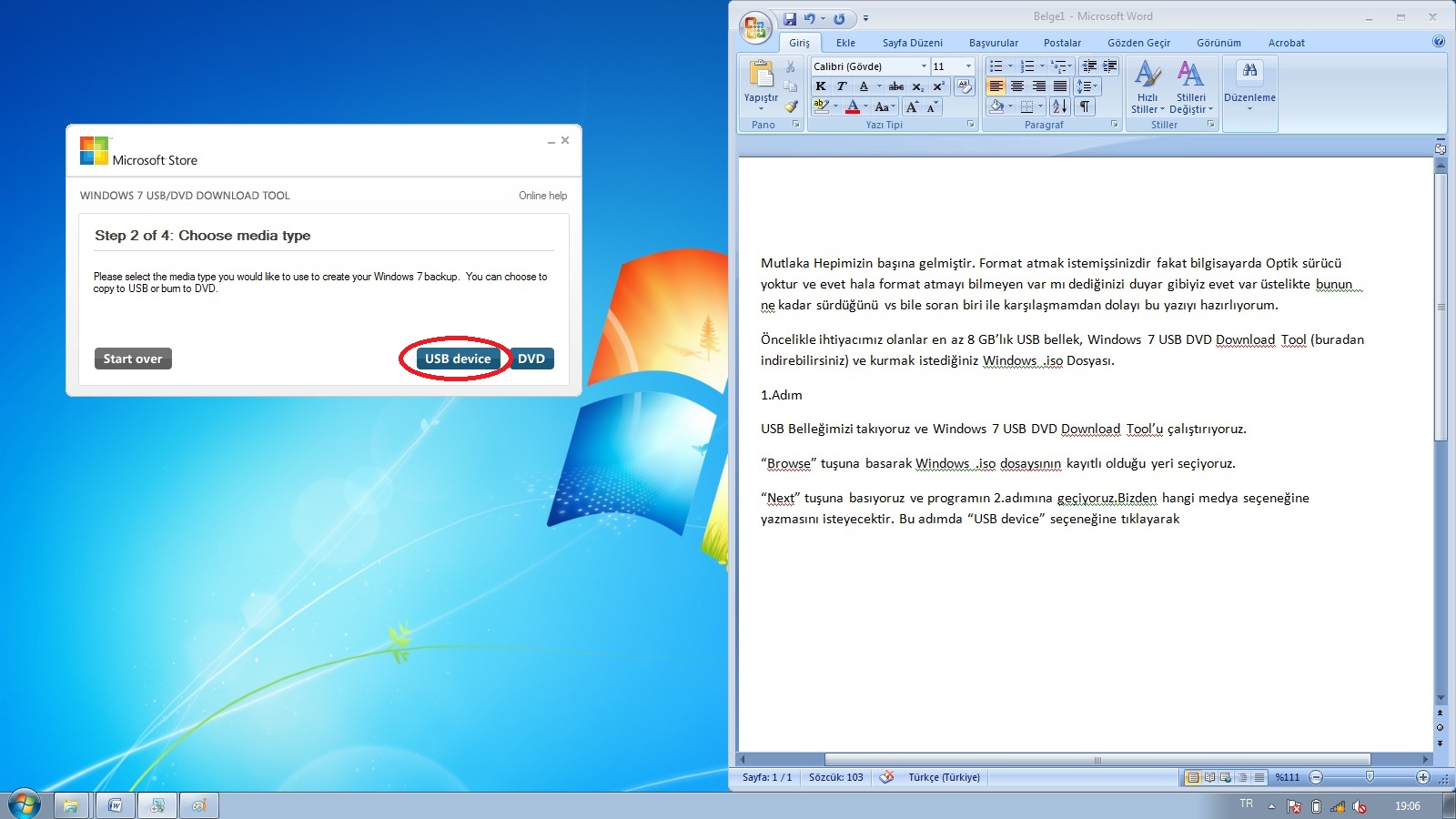Screen dimensions: 1456x819
Task: Toggle italic (T) formatting
Action: coord(842,86)
